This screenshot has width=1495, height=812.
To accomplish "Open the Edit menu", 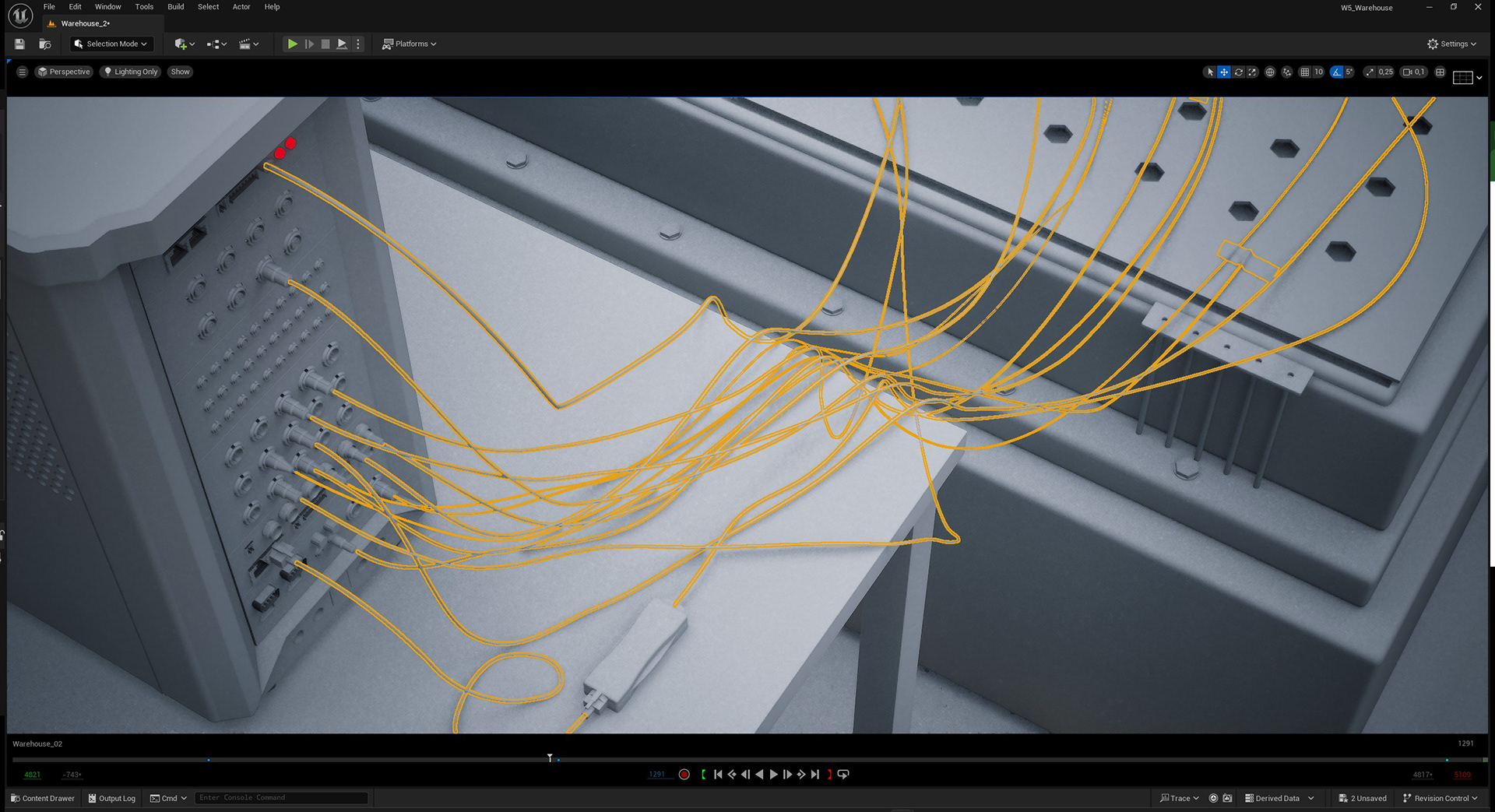I will pyautogui.click(x=75, y=7).
